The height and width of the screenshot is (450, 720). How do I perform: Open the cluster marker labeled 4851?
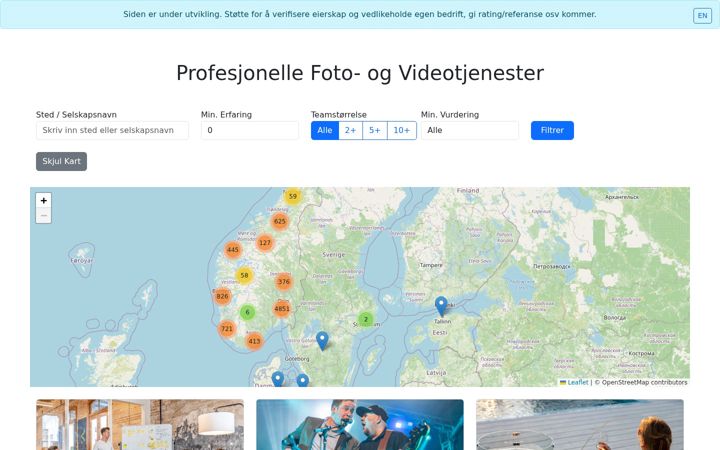(x=282, y=309)
